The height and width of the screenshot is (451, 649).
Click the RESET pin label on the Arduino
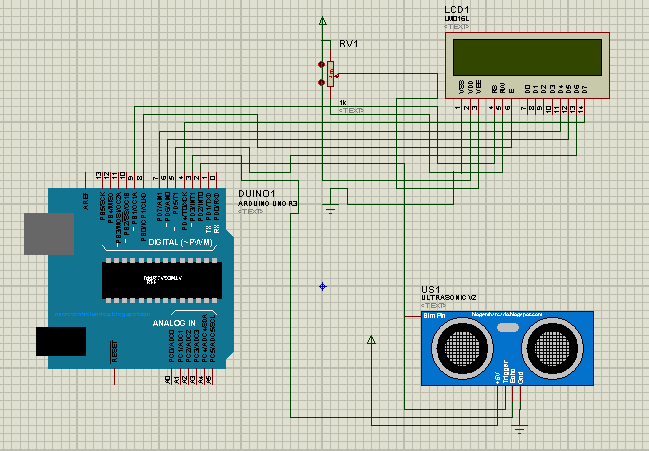(x=114, y=352)
